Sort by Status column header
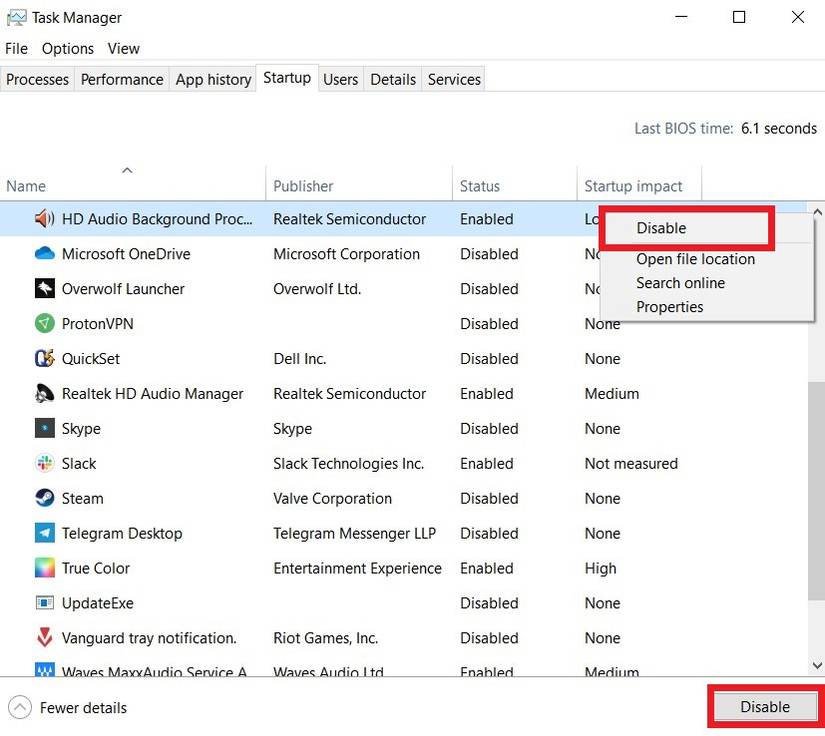Image resolution: width=825 pixels, height=736 pixels. (x=479, y=186)
